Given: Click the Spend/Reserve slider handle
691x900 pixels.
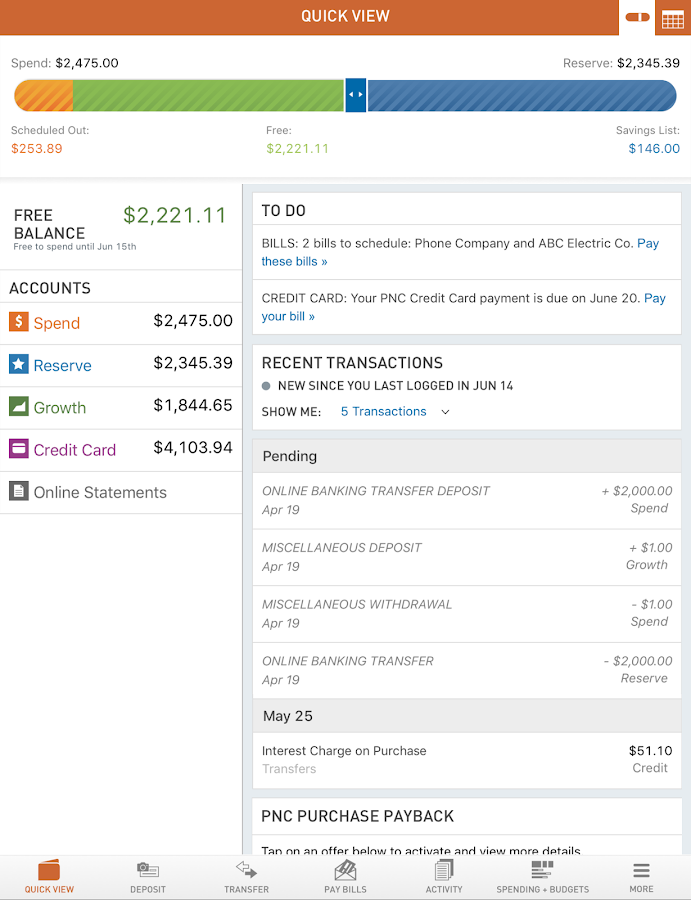Looking at the screenshot, I should [355, 96].
